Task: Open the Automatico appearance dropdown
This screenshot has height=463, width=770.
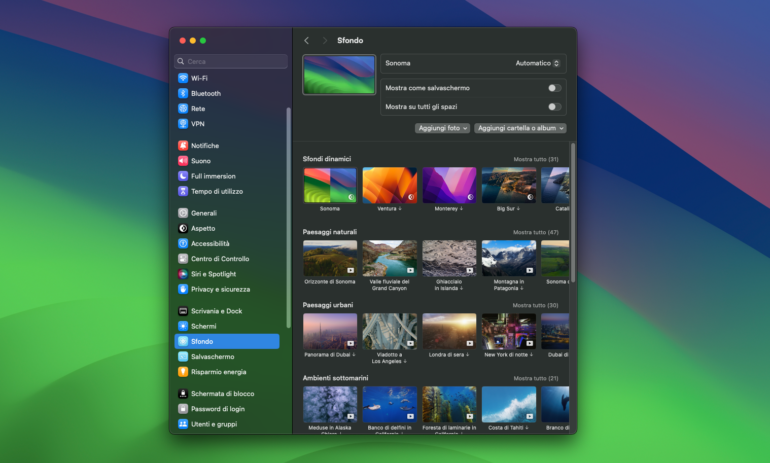Action: 537,63
